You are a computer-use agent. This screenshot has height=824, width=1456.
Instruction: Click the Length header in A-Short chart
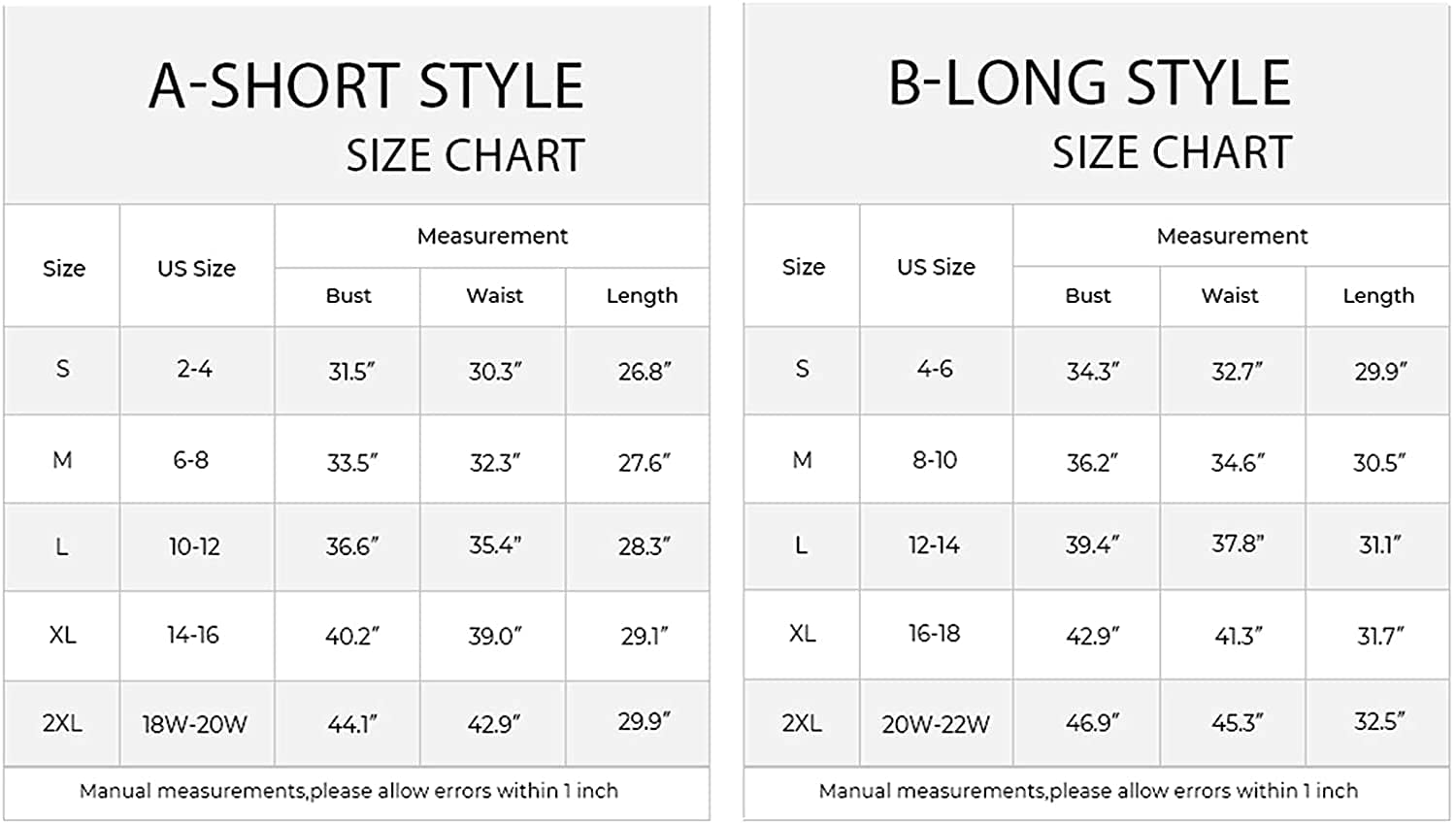pos(642,296)
